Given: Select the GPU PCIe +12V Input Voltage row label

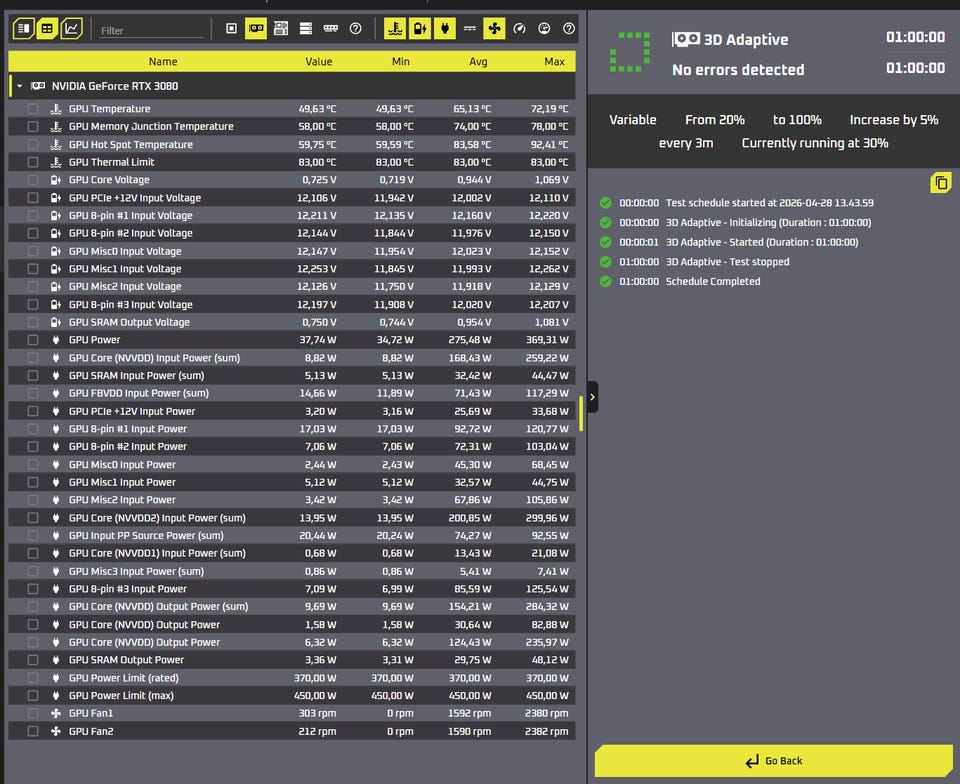Looking at the screenshot, I should coord(135,198).
